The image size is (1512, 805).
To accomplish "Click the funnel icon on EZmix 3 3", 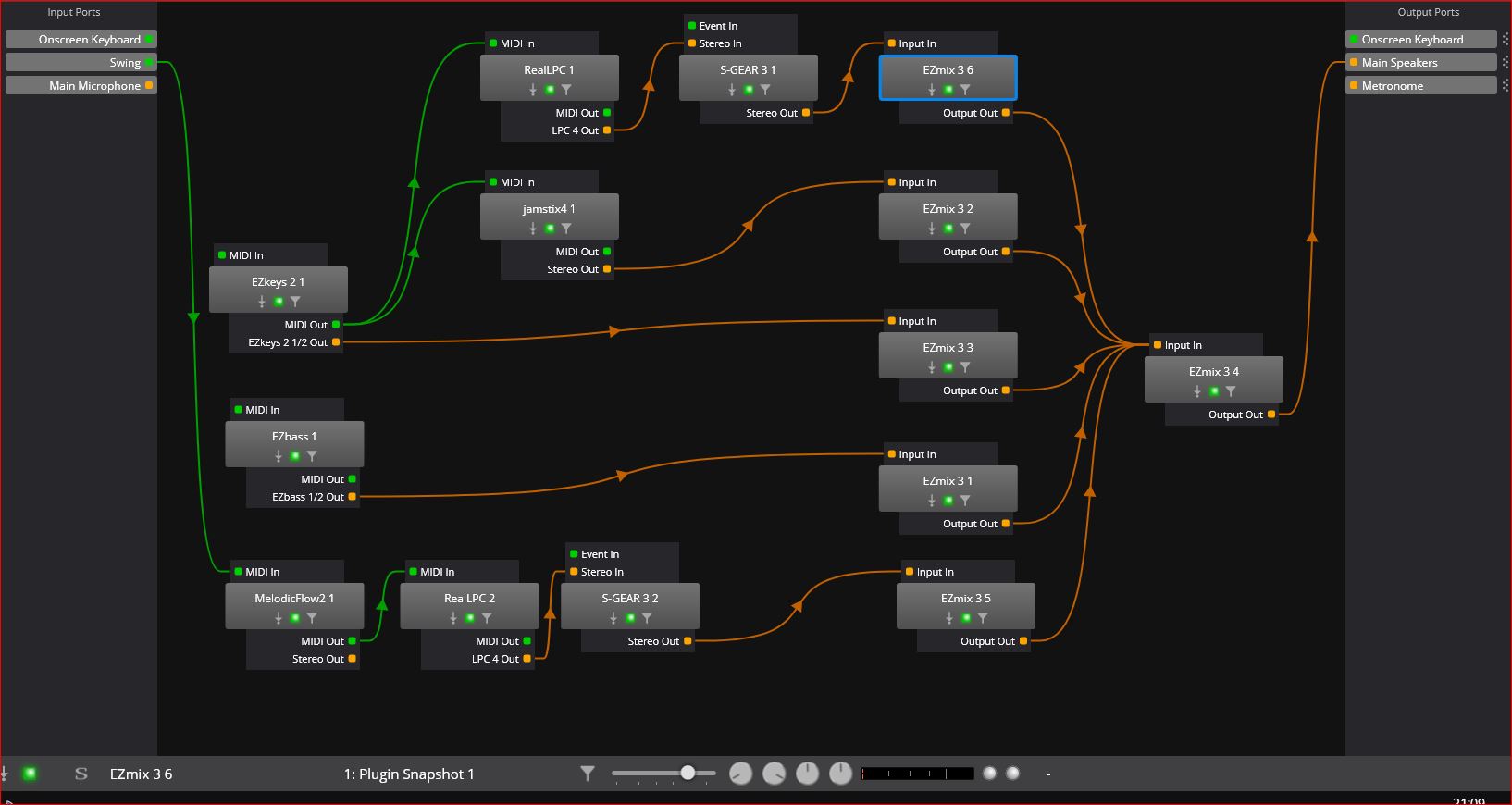I will point(965,367).
